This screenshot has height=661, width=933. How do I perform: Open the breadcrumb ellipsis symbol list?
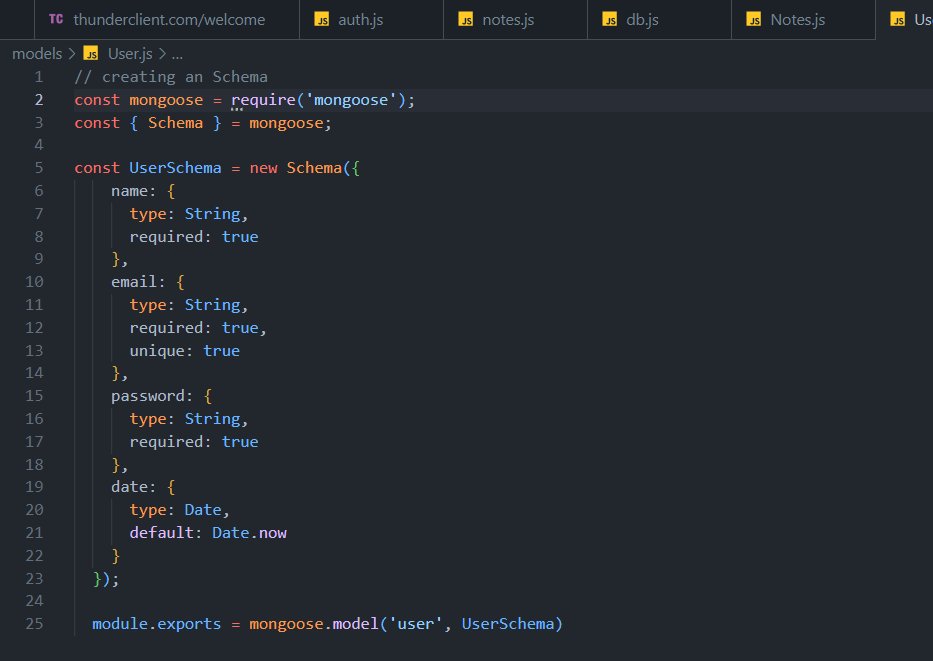pyautogui.click(x=177, y=55)
